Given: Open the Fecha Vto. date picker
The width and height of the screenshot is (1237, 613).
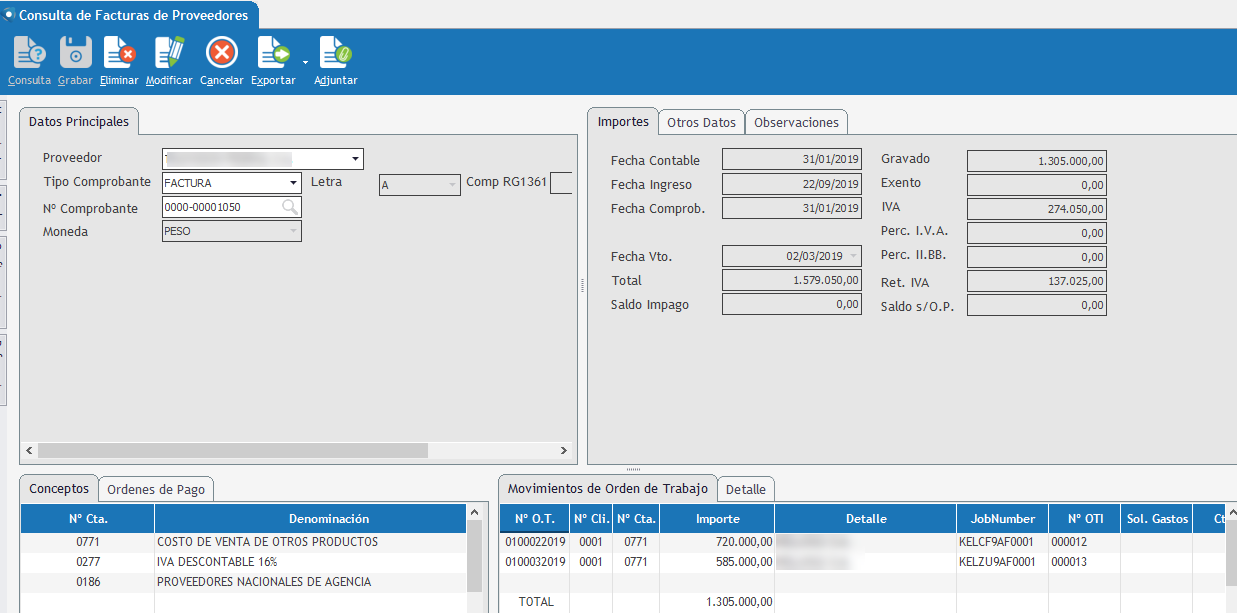Looking at the screenshot, I should (852, 257).
